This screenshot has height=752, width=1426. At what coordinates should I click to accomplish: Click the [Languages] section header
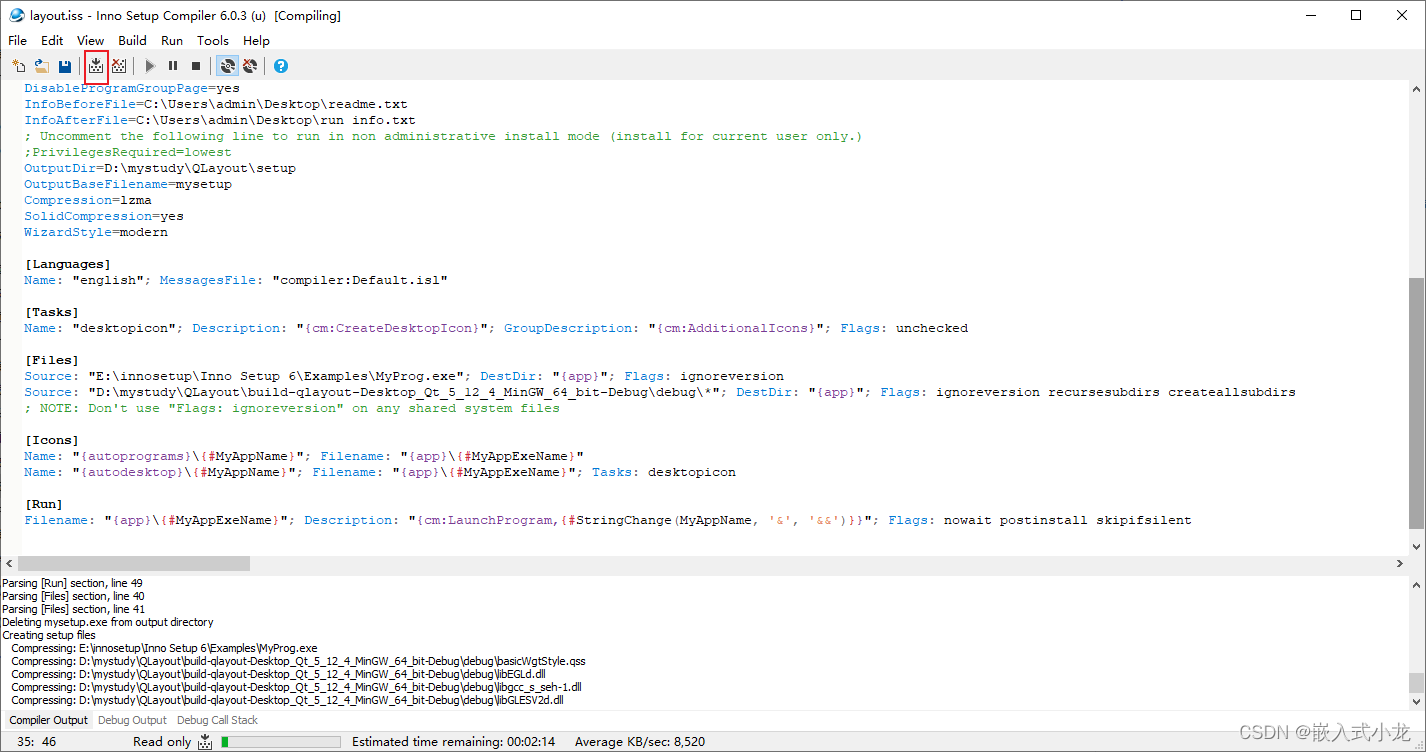tap(68, 264)
